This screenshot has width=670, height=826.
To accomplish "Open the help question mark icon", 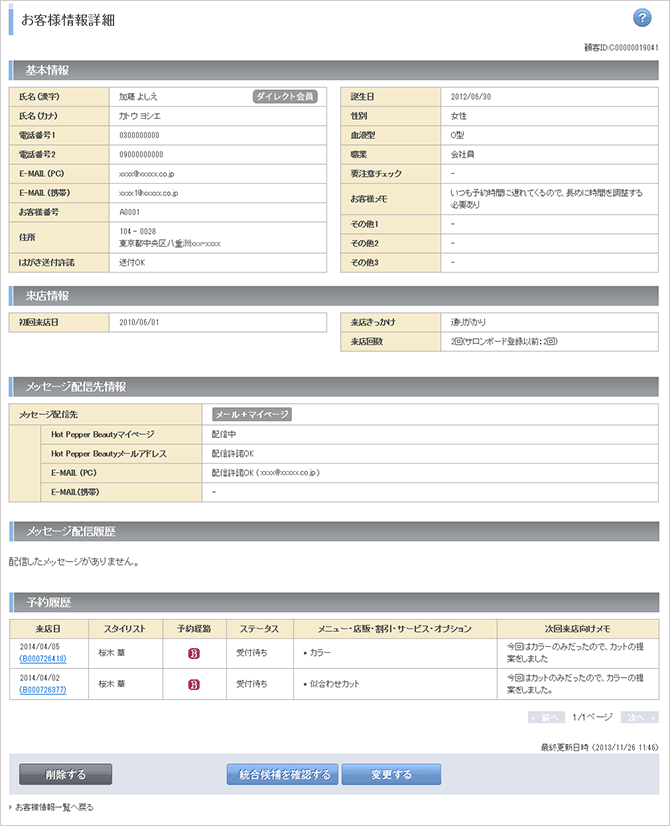I will [642, 18].
